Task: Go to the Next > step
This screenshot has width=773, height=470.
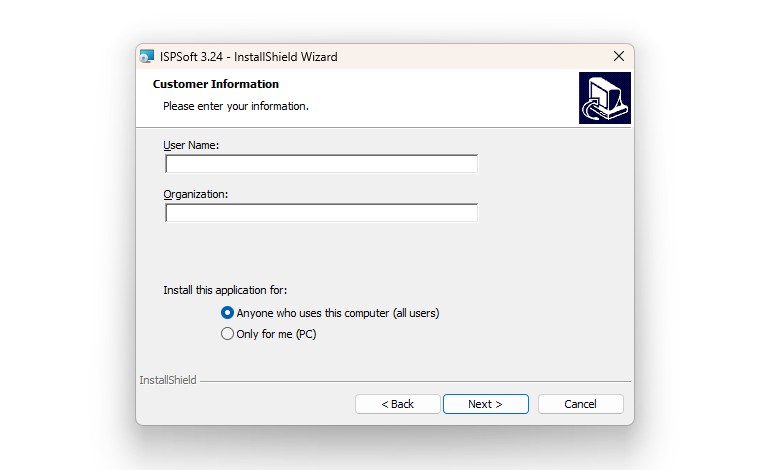Action: click(486, 404)
